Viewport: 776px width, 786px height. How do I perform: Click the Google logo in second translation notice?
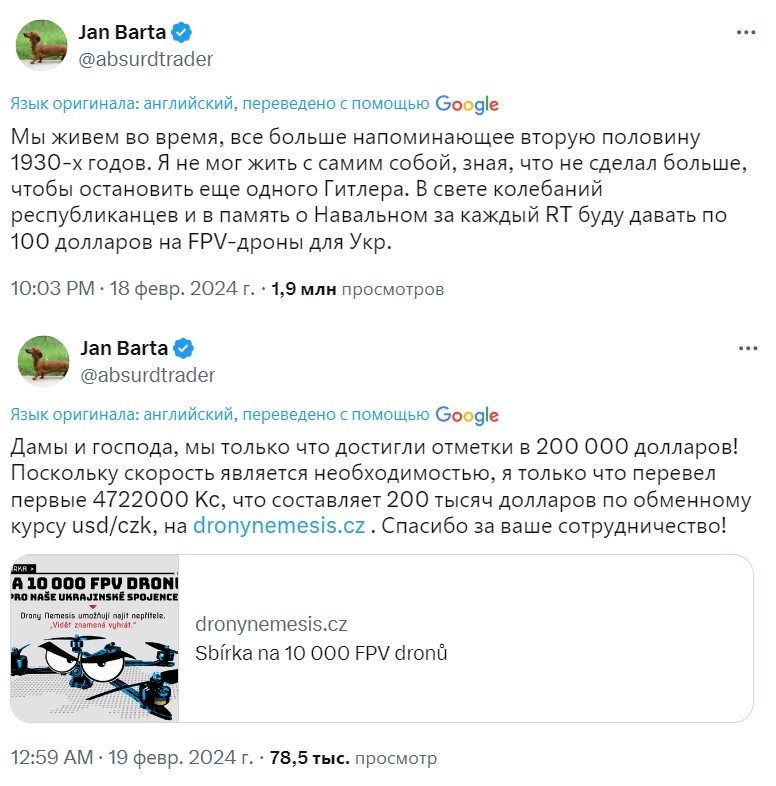coord(467,415)
